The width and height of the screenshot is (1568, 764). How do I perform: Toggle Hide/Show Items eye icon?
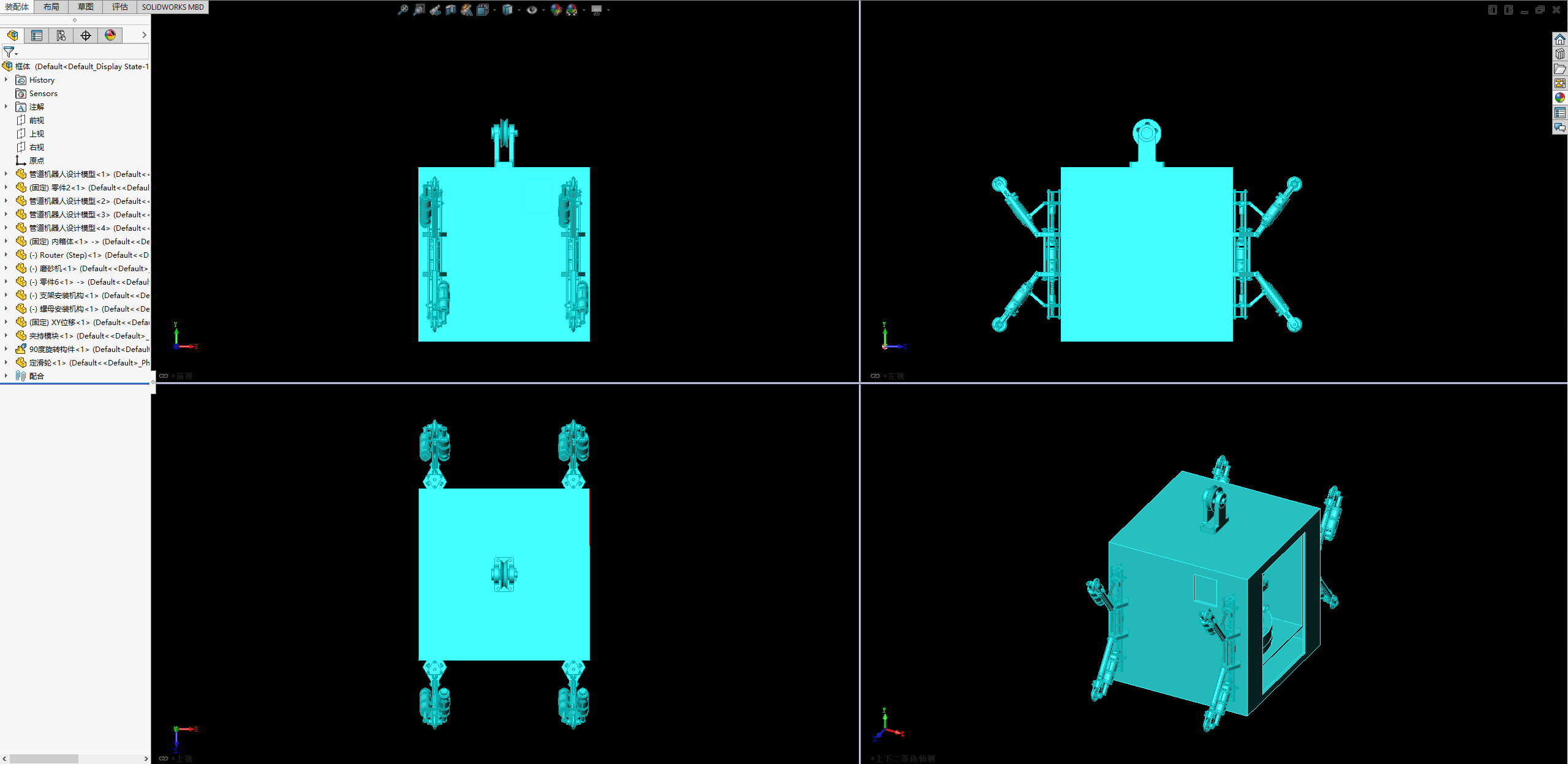532,10
